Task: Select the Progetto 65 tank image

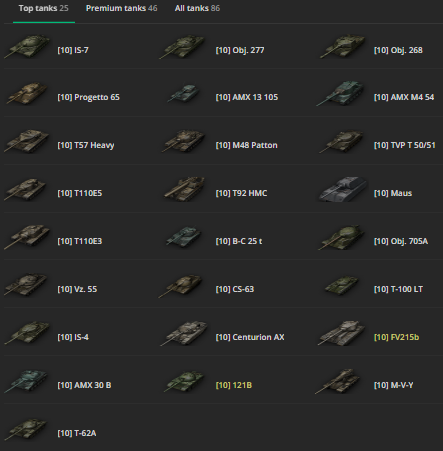Action: [x=27, y=93]
